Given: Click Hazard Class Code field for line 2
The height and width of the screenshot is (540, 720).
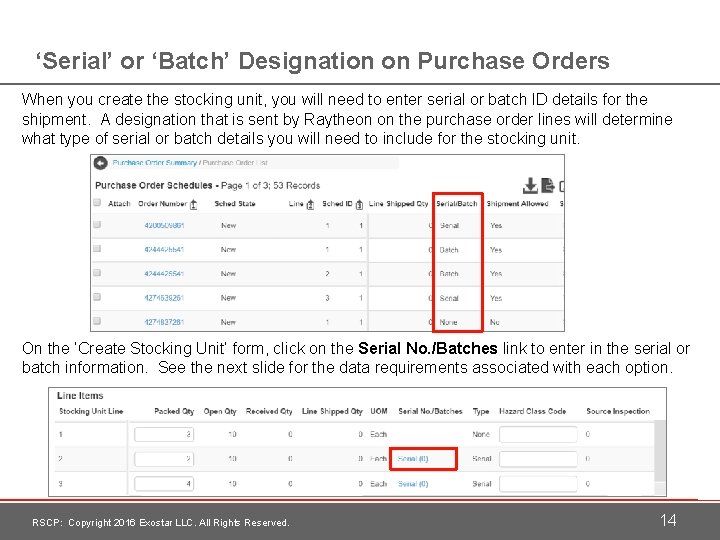Looking at the screenshot, I should tap(538, 459).
